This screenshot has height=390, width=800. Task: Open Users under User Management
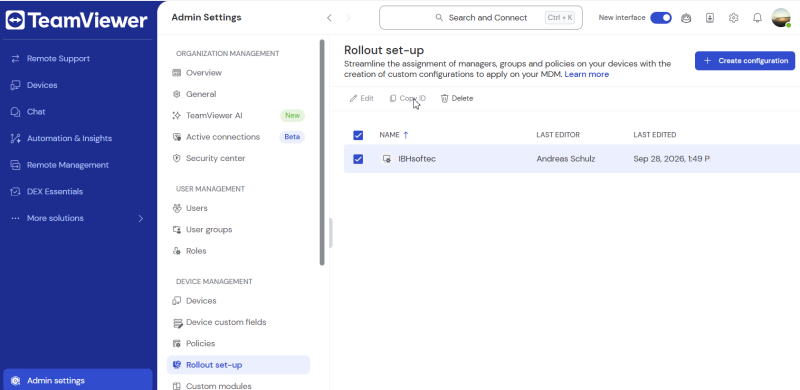tap(196, 208)
